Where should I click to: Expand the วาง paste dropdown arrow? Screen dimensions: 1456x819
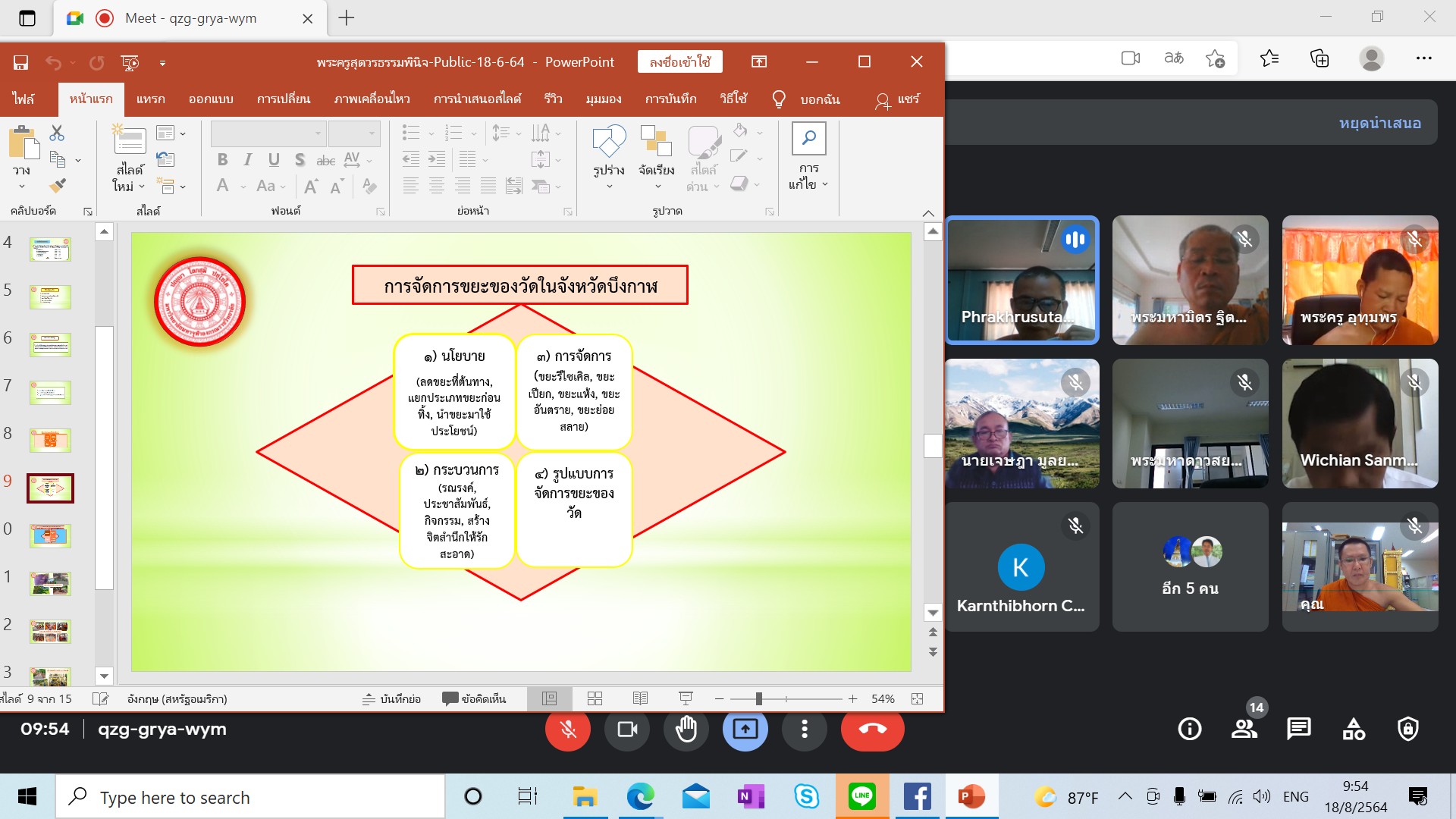coord(21,187)
